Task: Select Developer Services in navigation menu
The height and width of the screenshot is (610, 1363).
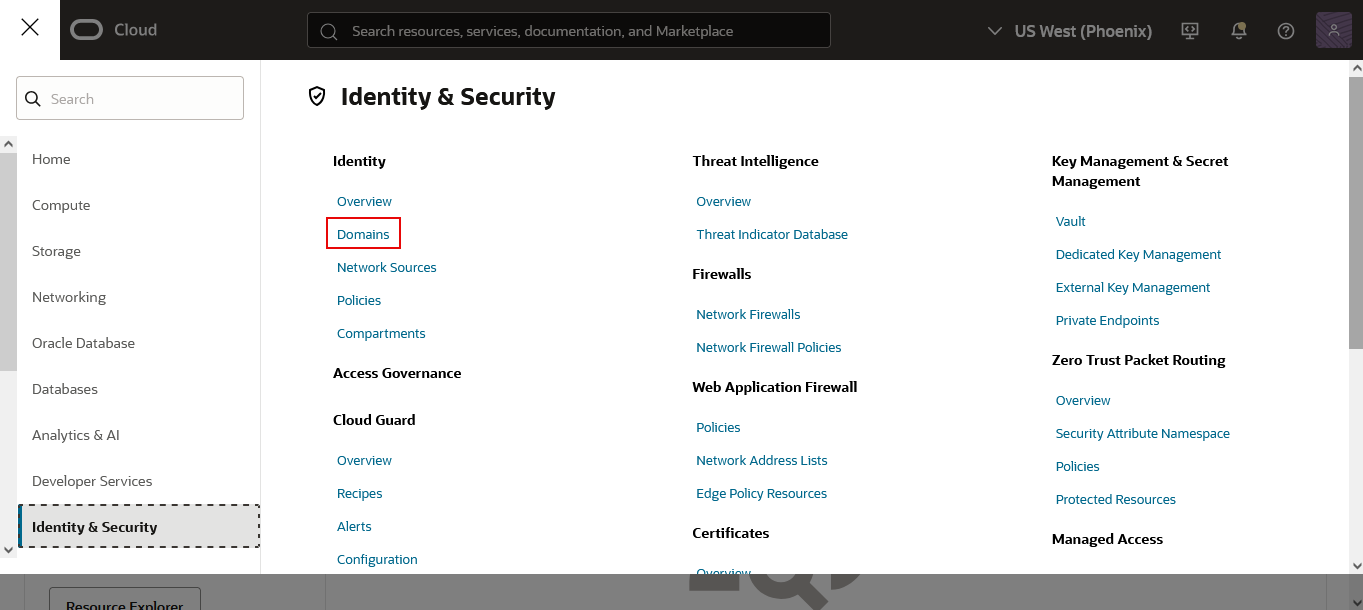Action: coord(92,481)
